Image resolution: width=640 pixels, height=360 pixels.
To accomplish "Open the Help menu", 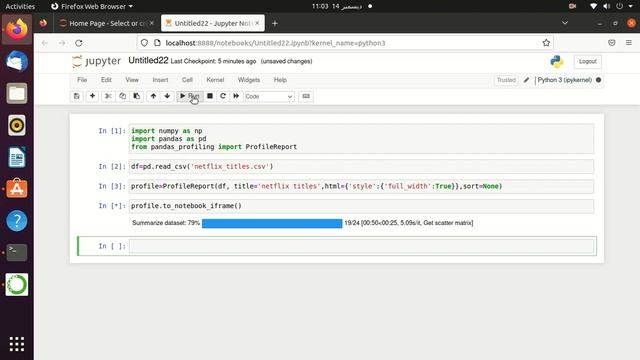I will [x=280, y=80].
